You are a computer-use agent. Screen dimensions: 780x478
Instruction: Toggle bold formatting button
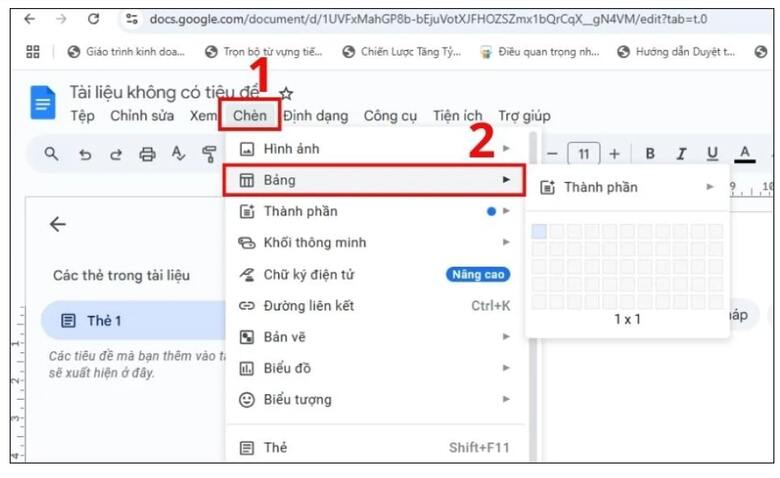click(650, 154)
